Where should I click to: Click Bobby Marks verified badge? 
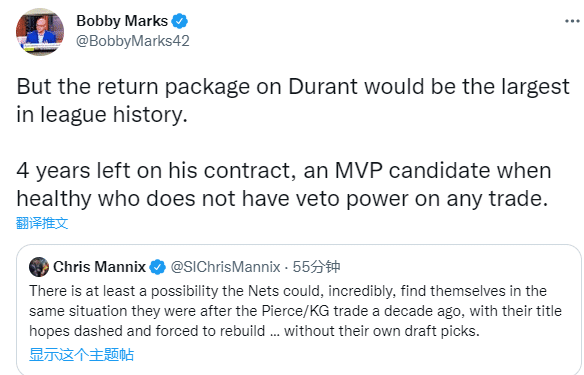[180, 21]
